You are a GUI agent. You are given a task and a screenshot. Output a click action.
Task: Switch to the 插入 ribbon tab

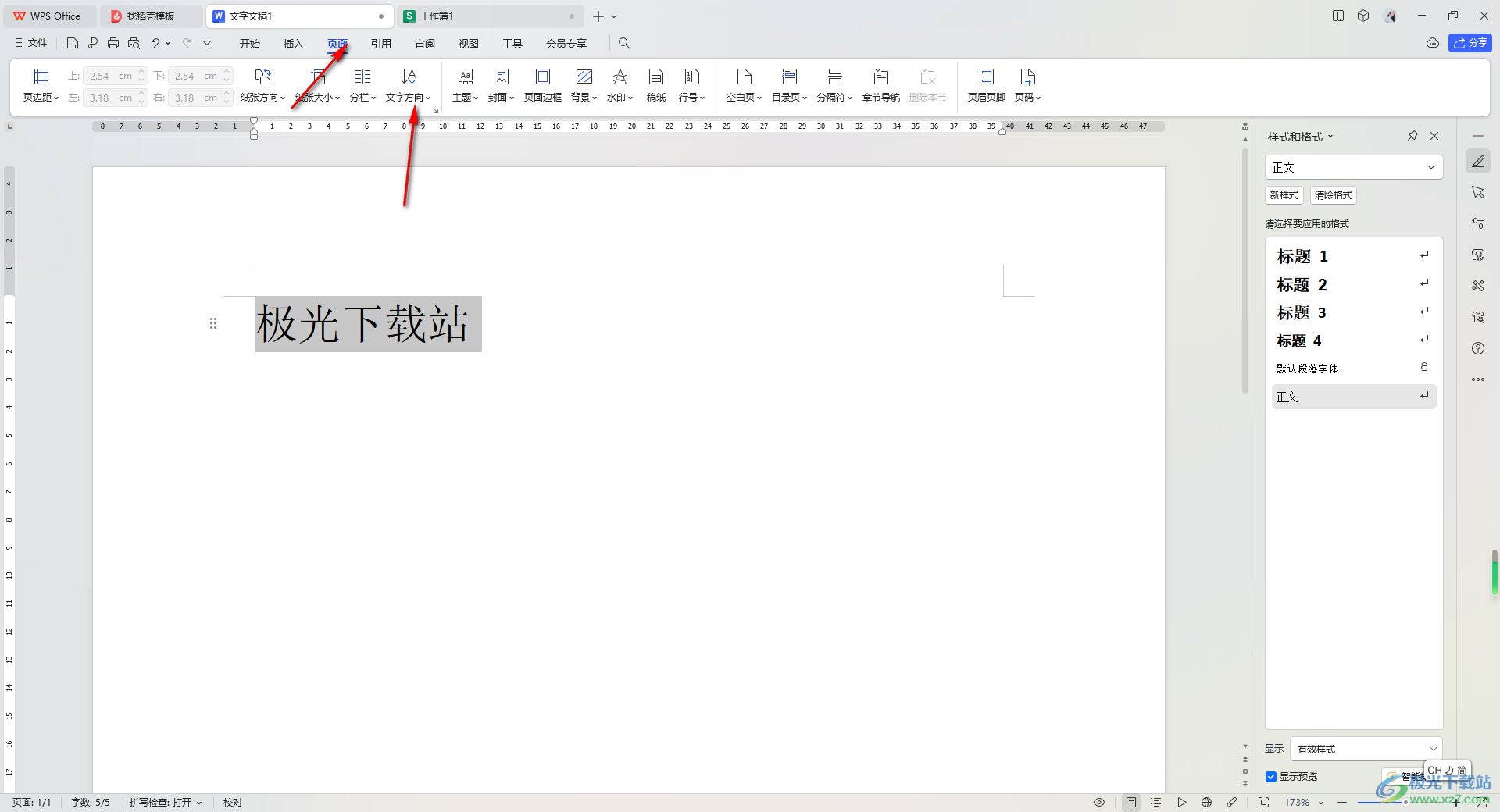(293, 44)
